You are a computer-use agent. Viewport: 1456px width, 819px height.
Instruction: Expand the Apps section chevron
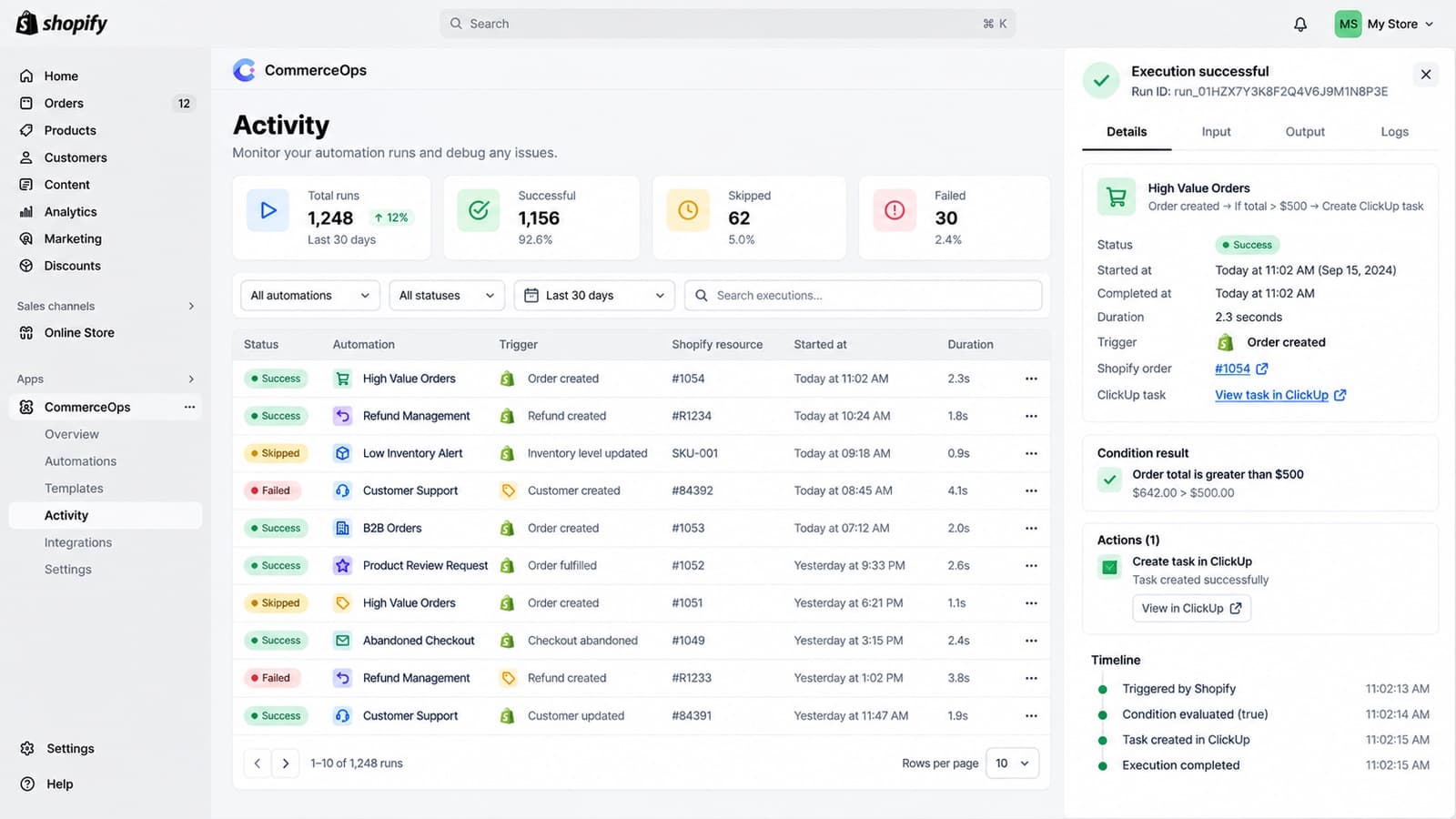[191, 379]
